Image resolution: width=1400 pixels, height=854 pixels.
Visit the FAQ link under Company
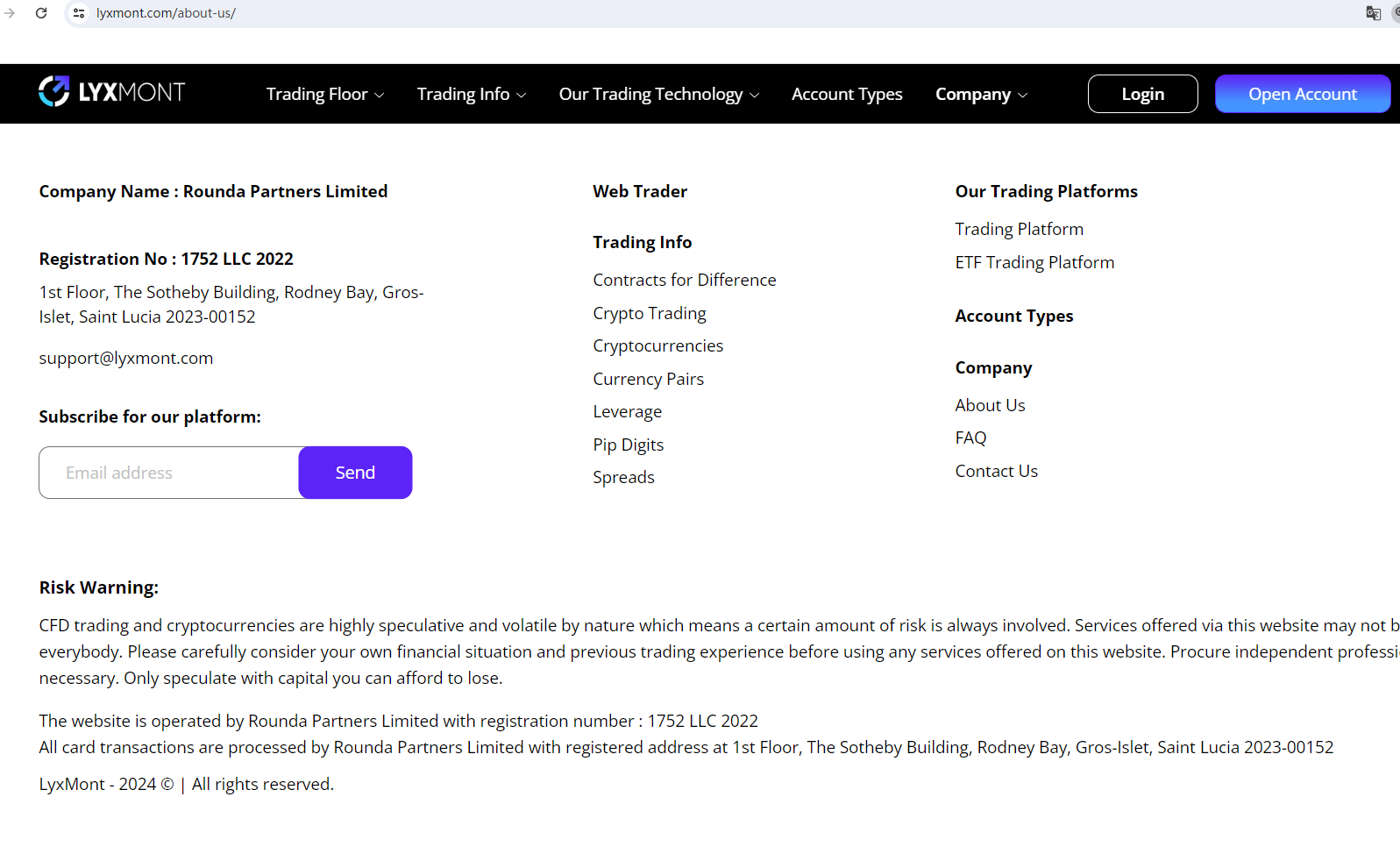pyautogui.click(x=970, y=438)
